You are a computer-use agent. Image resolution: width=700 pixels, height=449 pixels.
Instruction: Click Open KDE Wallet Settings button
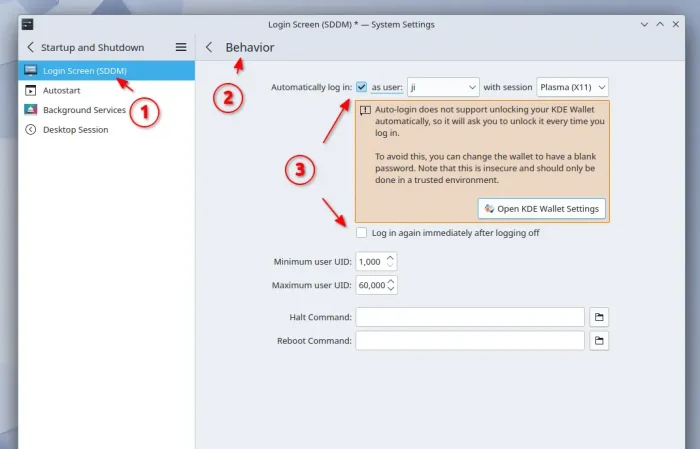(541, 209)
